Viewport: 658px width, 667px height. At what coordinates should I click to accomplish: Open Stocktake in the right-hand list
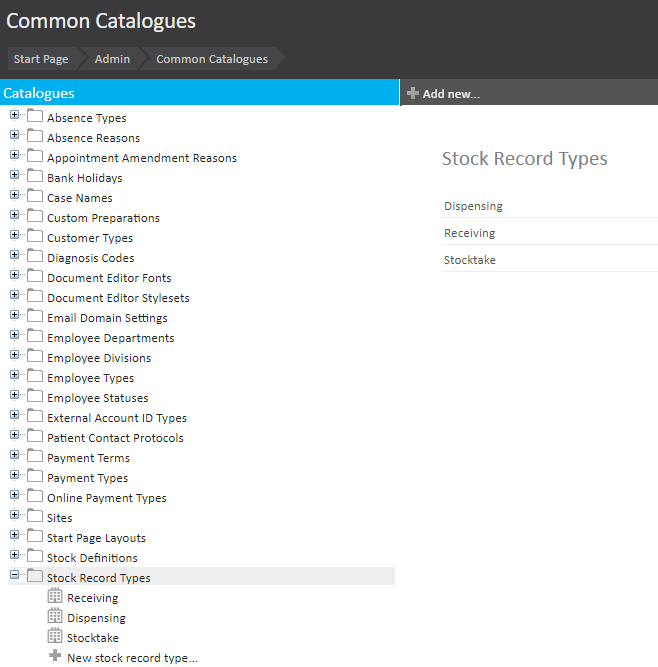[470, 260]
